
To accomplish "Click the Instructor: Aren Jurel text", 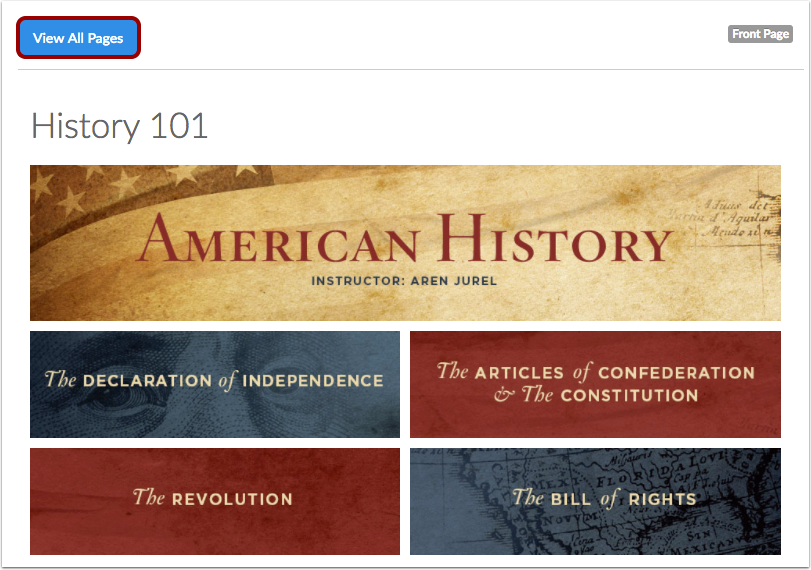I will coord(404,281).
